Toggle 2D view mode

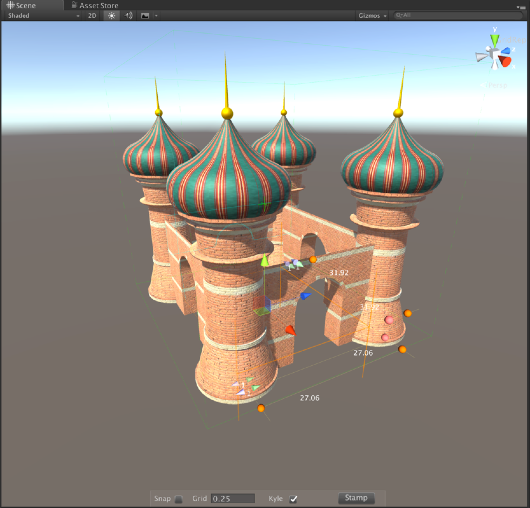click(92, 16)
